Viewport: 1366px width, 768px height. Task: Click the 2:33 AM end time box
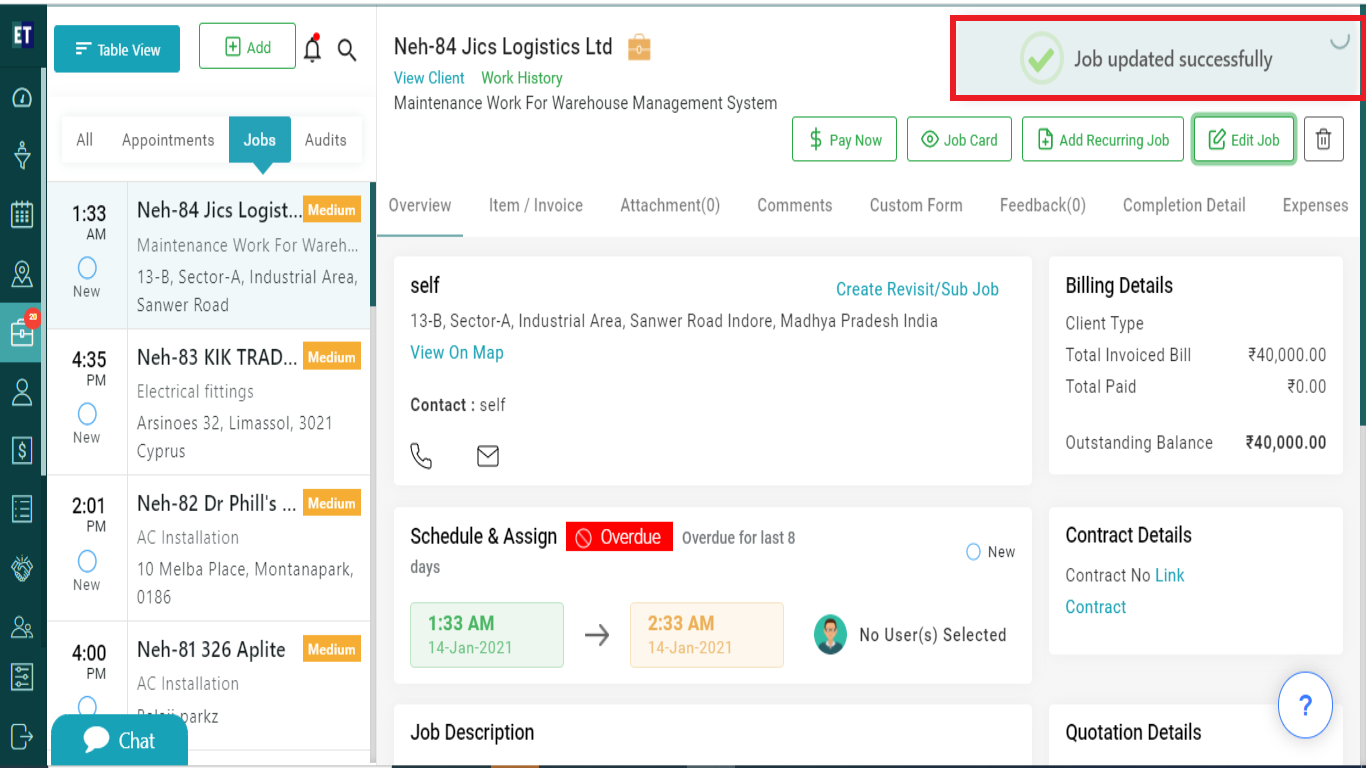tap(707, 635)
